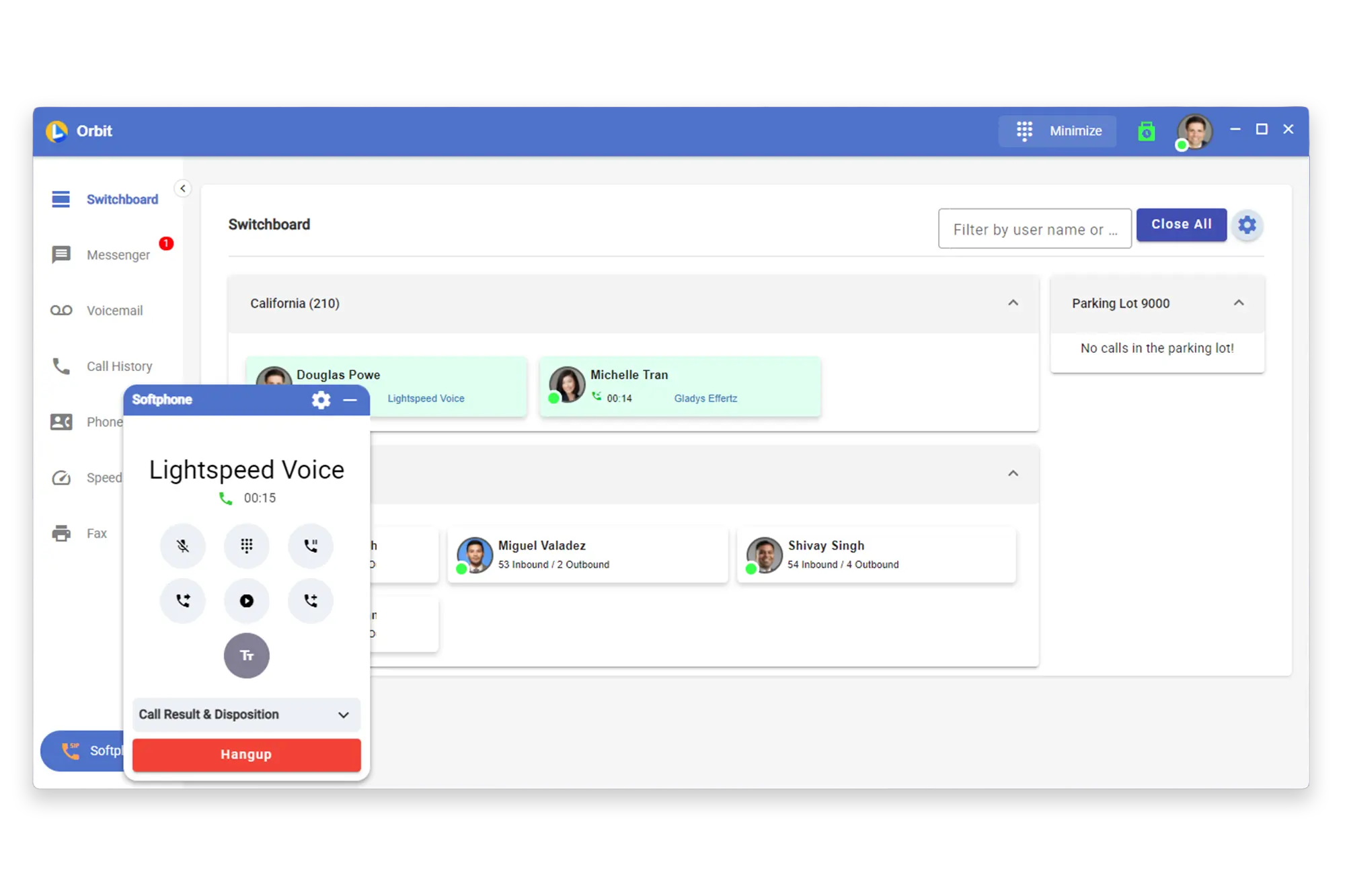Select the Miguel Valadez card
This screenshot has height=896, width=1345.
(588, 555)
